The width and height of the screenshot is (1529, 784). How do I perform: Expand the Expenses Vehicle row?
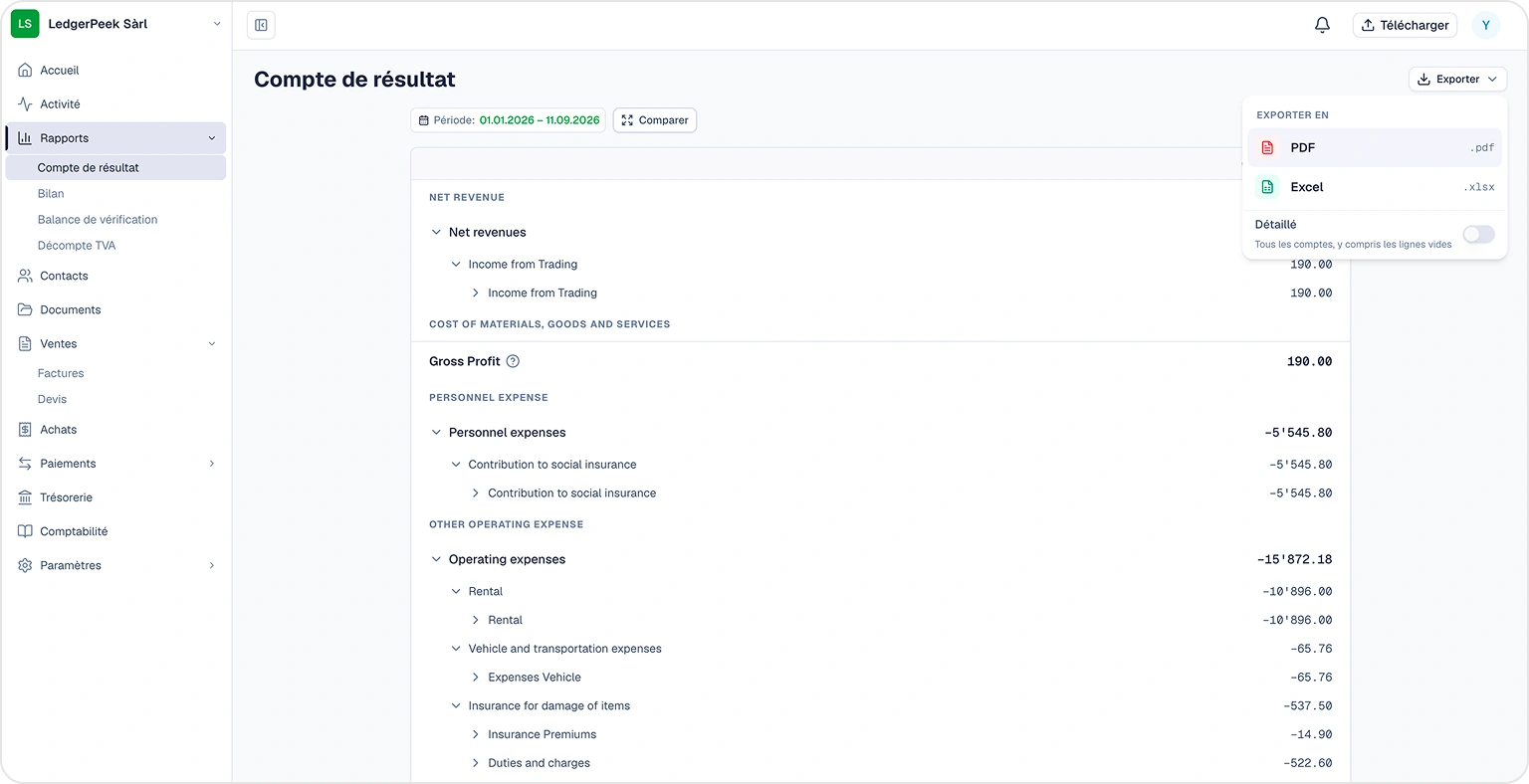(x=476, y=678)
